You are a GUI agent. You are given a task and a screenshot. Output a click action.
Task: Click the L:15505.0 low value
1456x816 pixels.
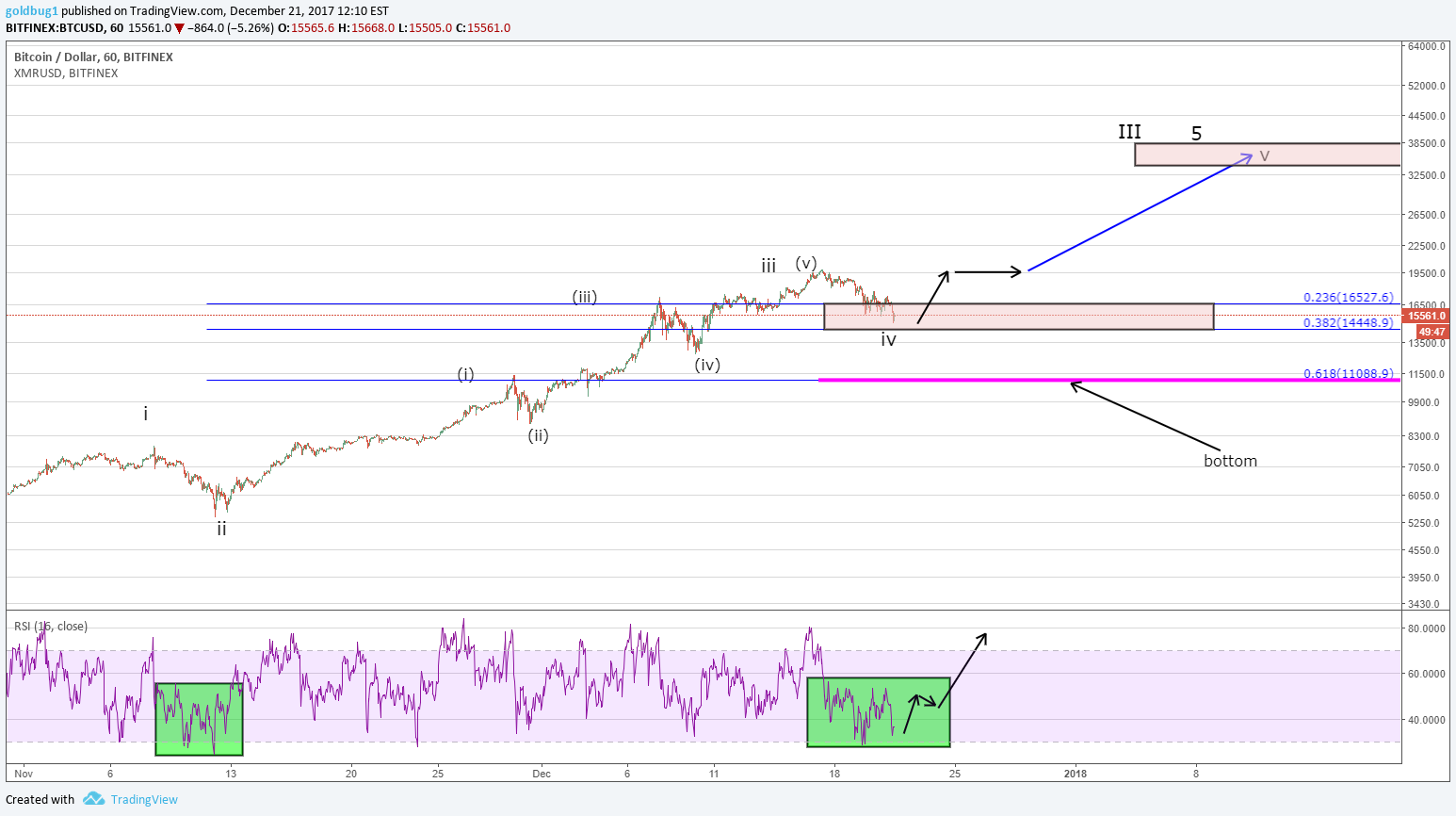click(426, 28)
